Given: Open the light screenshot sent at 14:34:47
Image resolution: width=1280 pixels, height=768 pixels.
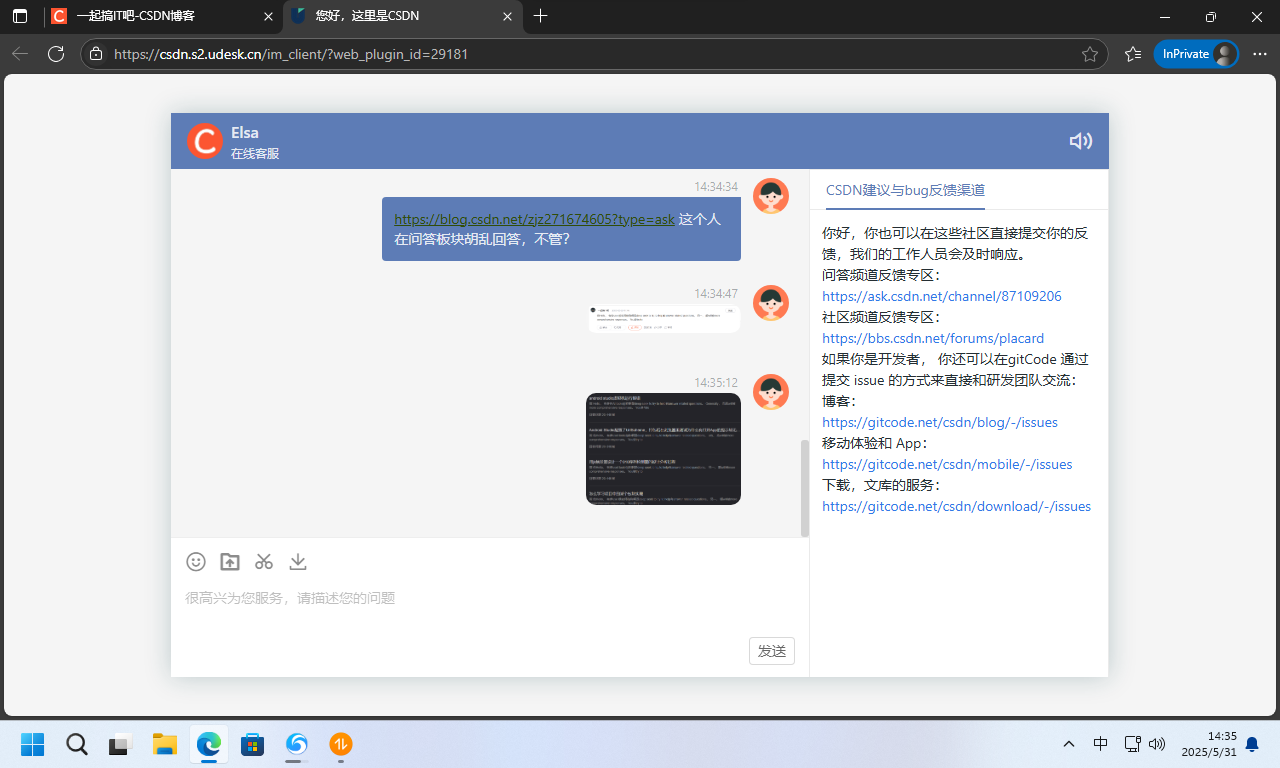Looking at the screenshot, I should (664, 318).
